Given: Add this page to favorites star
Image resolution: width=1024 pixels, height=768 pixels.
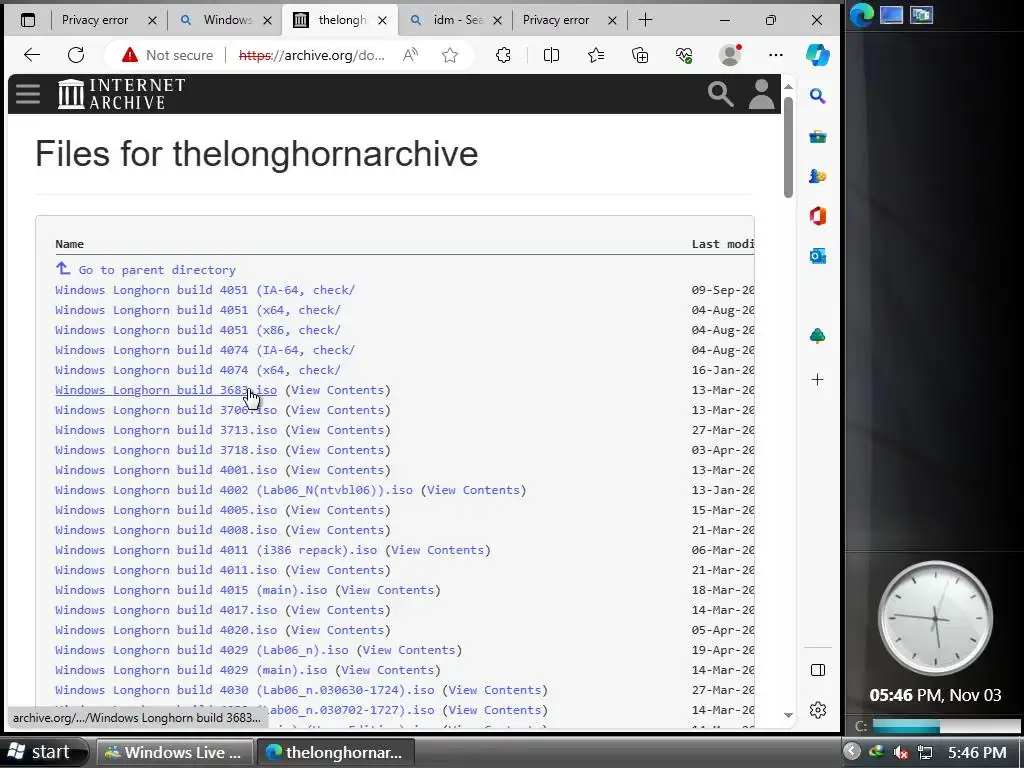Looking at the screenshot, I should 449,55.
